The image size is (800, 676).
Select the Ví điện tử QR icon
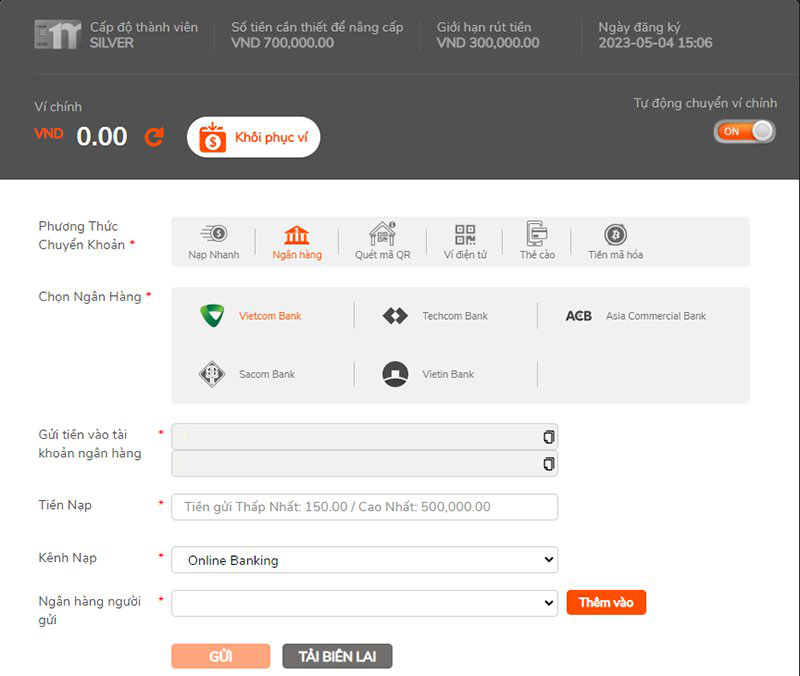point(465,235)
